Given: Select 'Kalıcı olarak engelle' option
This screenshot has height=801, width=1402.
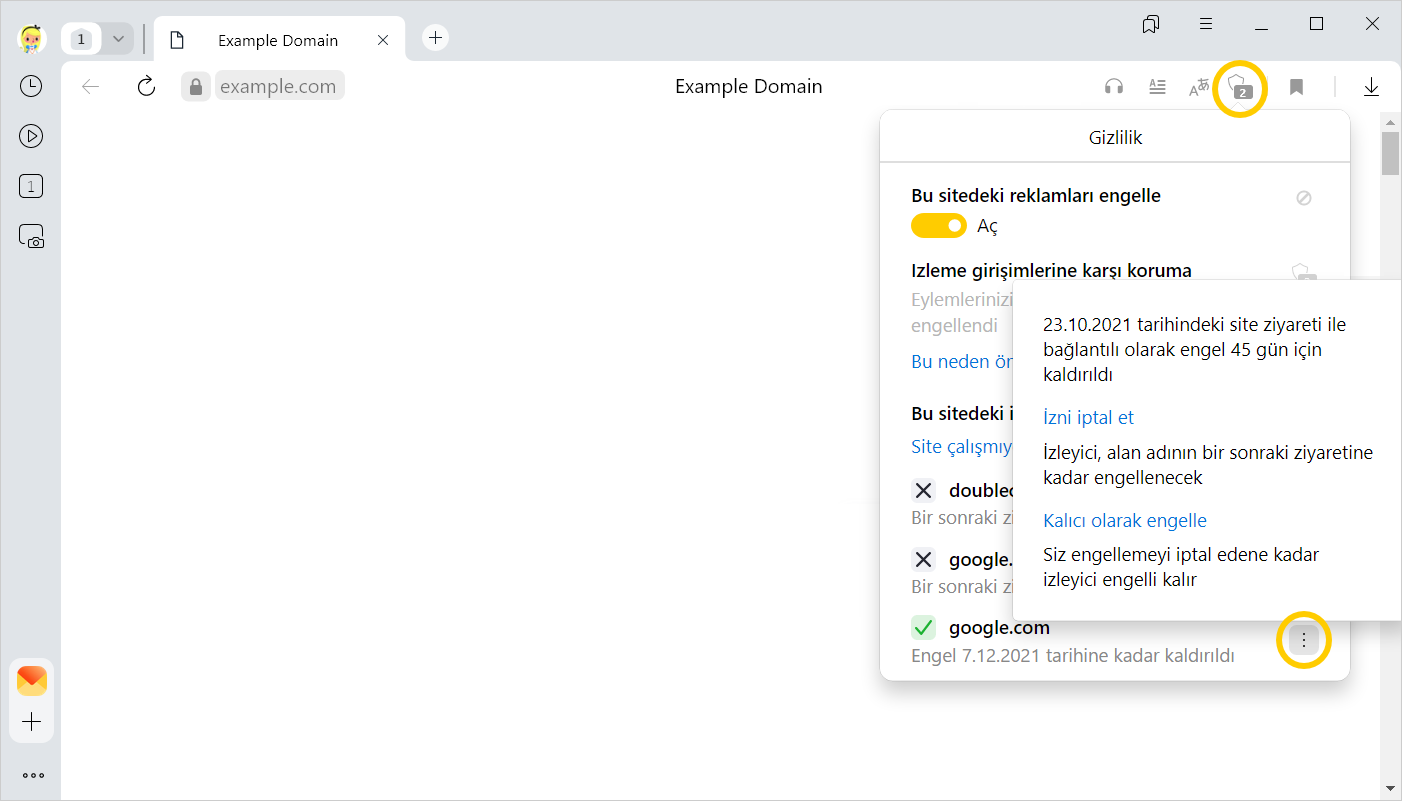Looking at the screenshot, I should (x=1124, y=520).
